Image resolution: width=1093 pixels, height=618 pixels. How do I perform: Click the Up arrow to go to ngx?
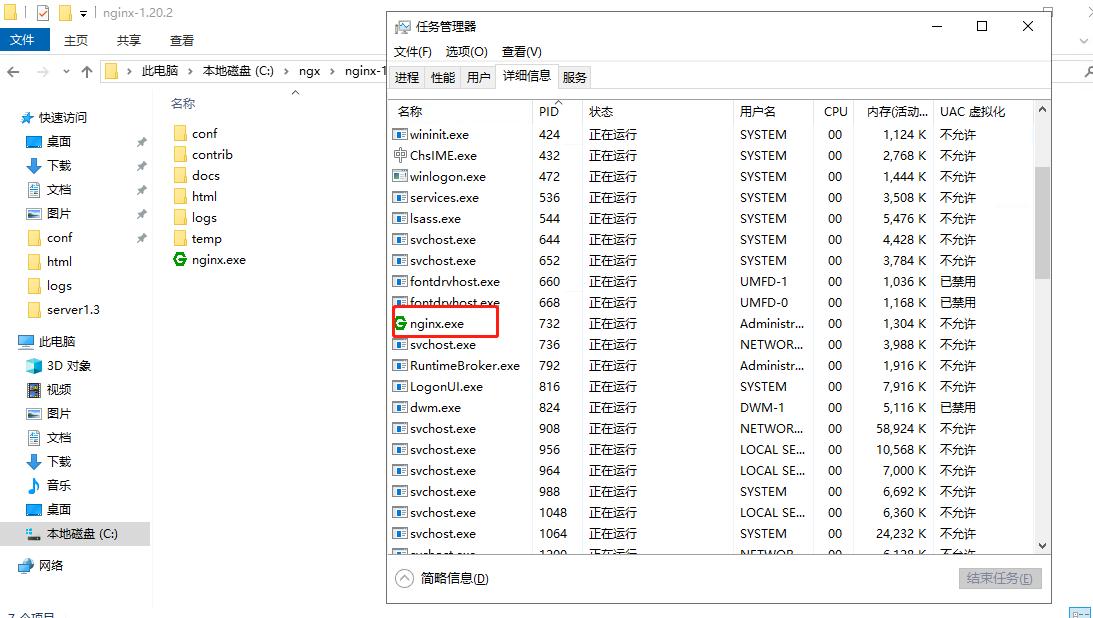coord(89,71)
